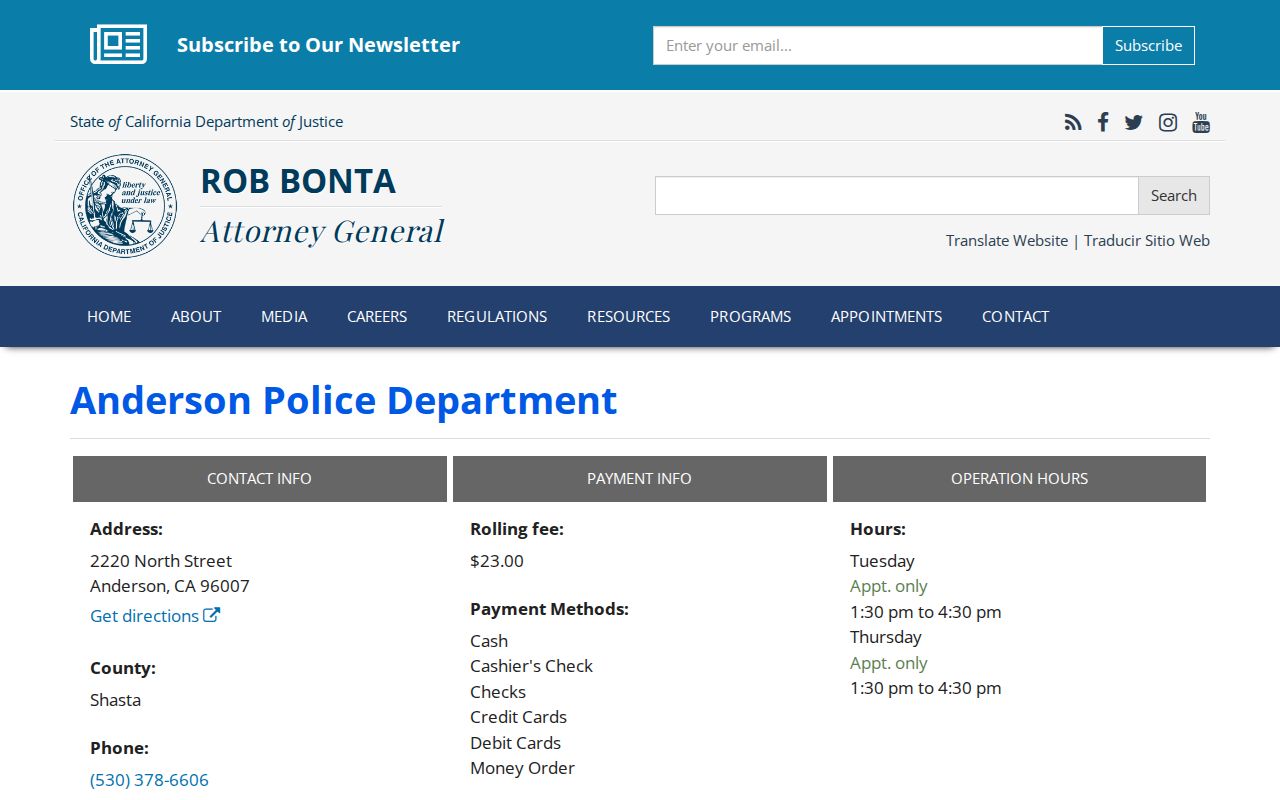This screenshot has width=1280, height=800.
Task: Open the REGULATIONS menu
Action: click(x=497, y=316)
